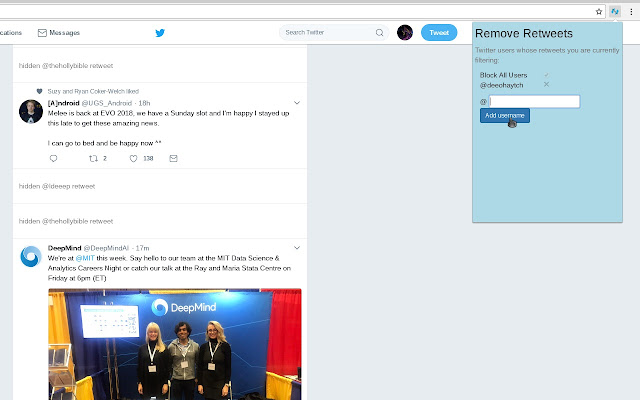View DeepMind booth photo

(x=175, y=344)
